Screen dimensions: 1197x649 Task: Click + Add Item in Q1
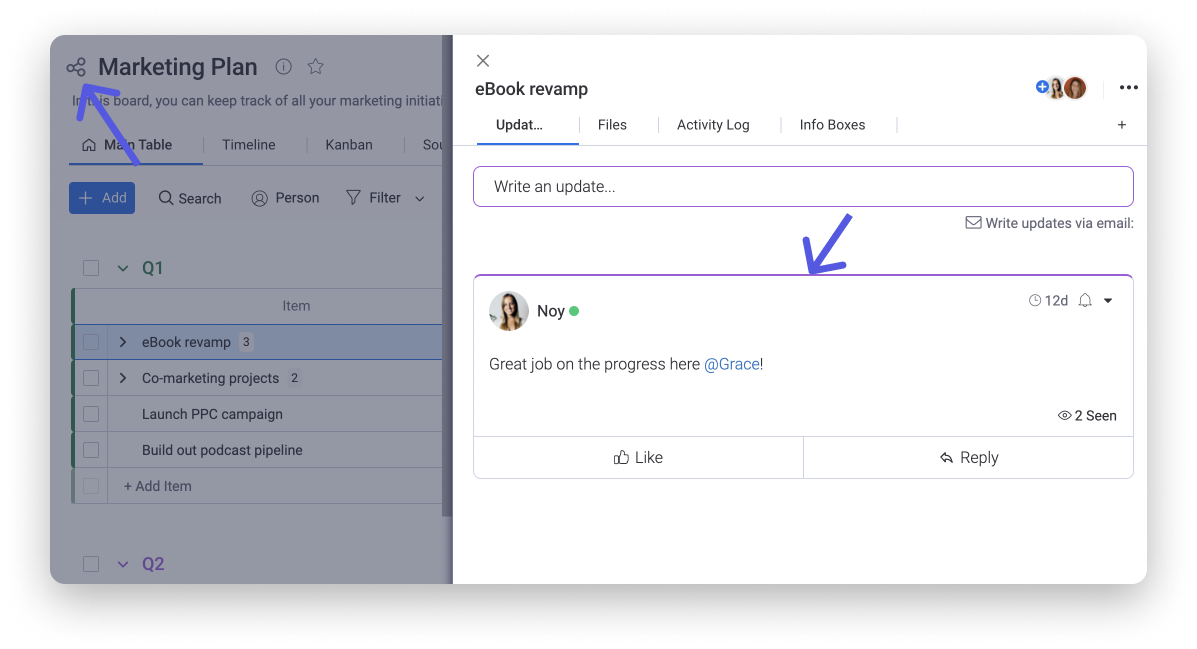pyautogui.click(x=158, y=486)
